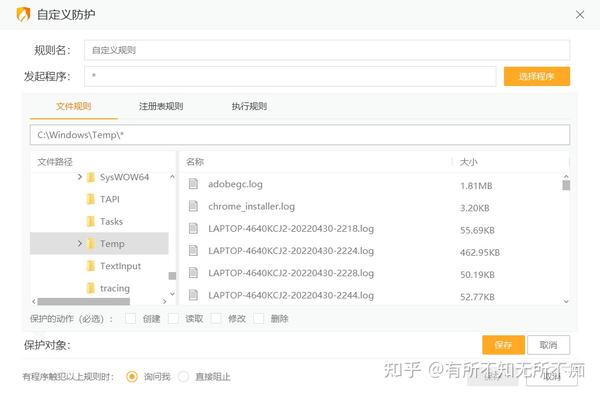Click file list scroll up arrow
600x395 pixels.
(566, 176)
